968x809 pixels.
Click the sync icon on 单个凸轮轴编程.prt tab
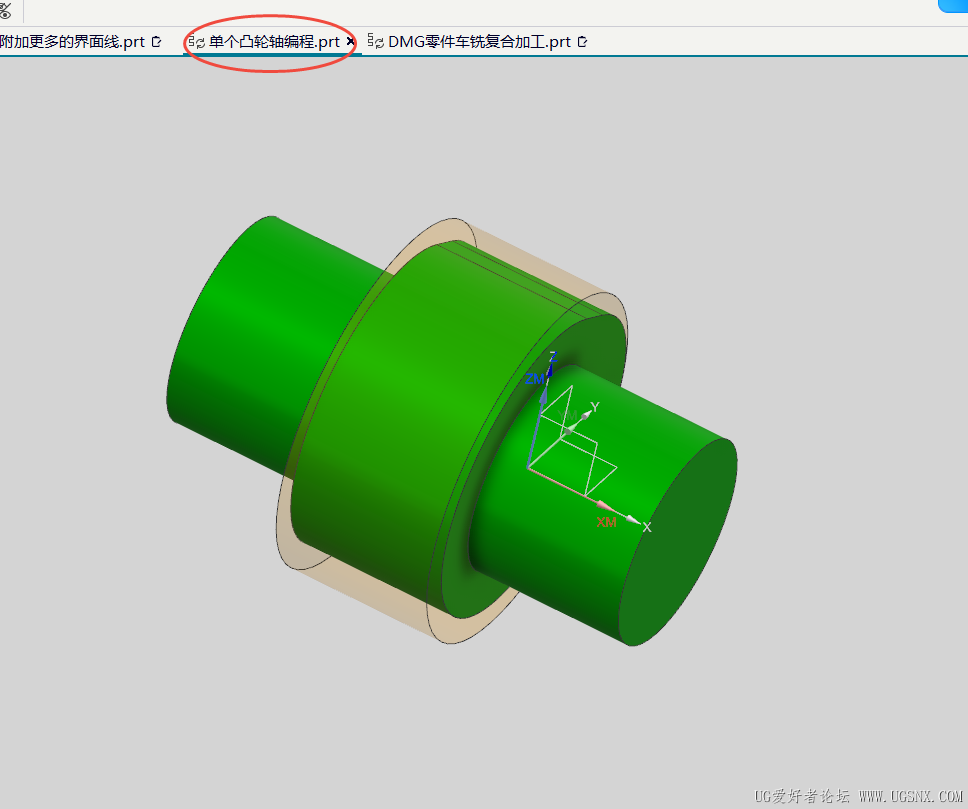195,42
